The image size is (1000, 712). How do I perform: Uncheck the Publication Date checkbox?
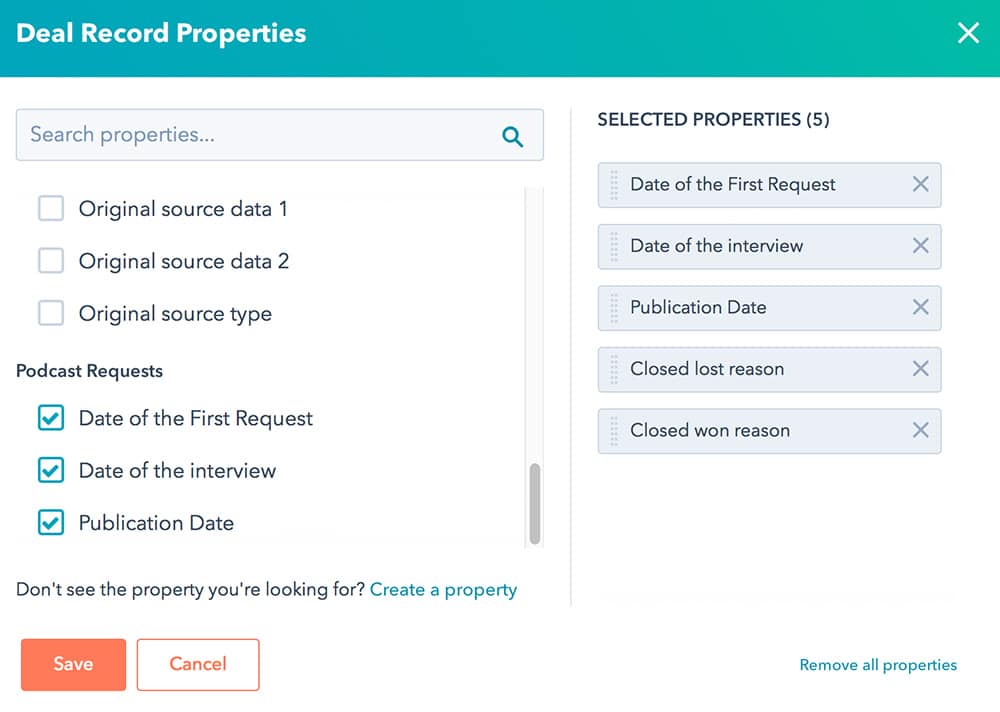(51, 522)
